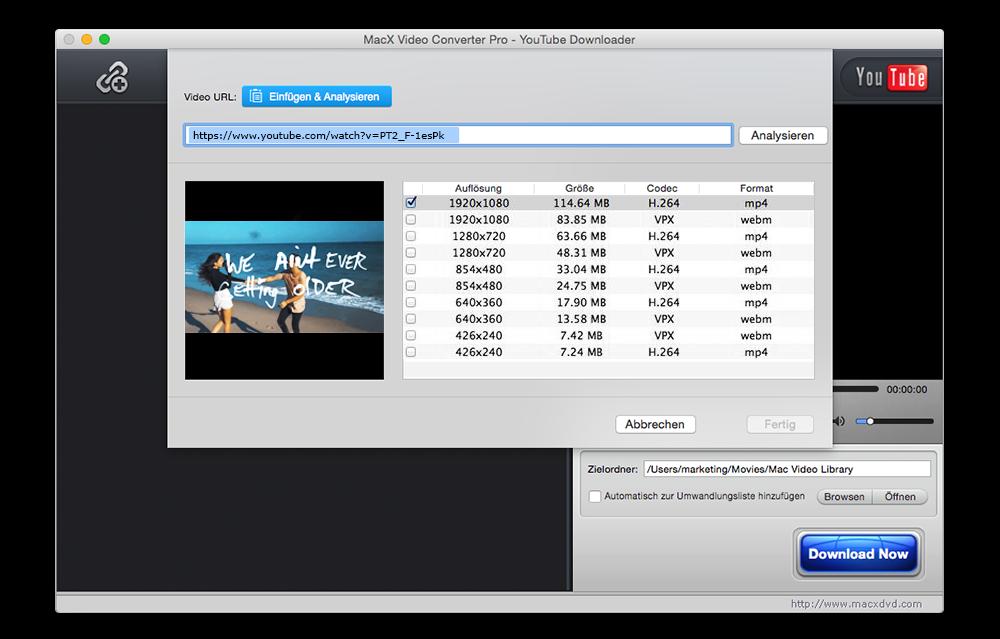Adjust the volume slider
Screen dimensions: 1000x639
[894, 421]
